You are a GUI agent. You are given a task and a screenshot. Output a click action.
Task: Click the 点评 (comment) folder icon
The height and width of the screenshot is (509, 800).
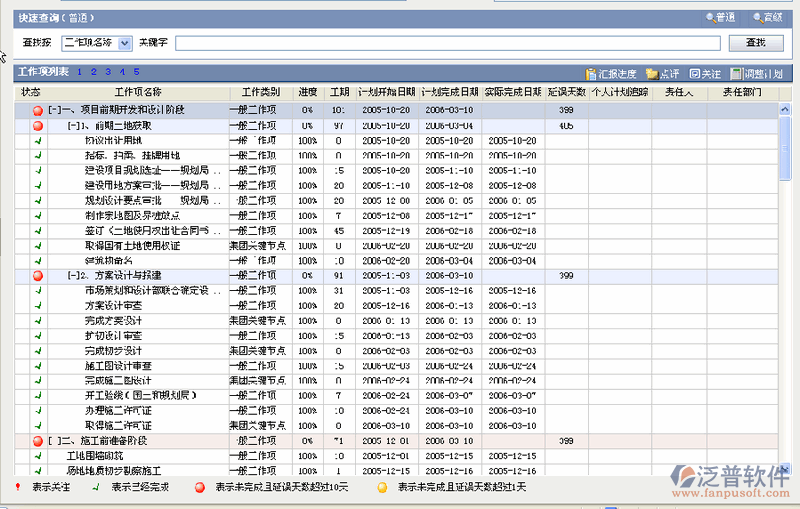(652, 74)
